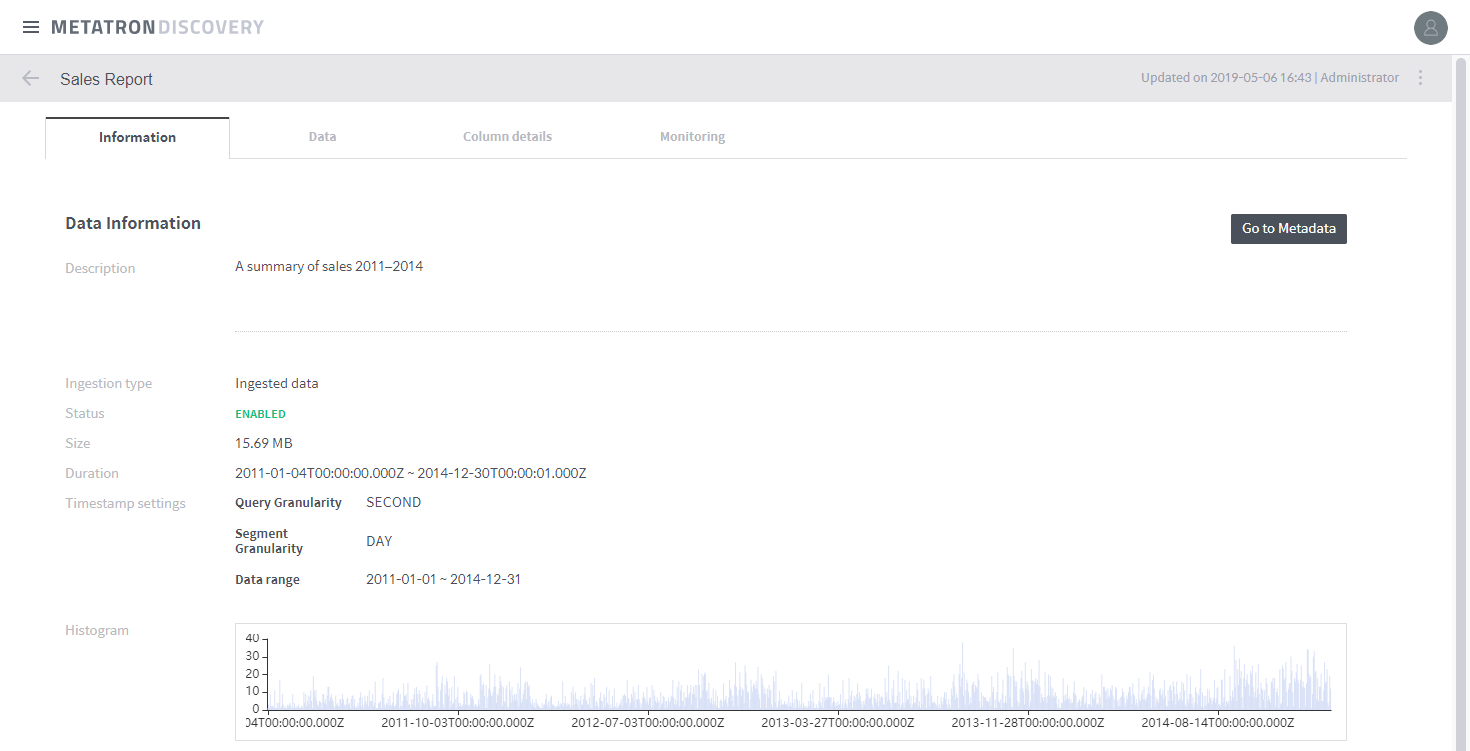The width and height of the screenshot is (1470, 751).
Task: Click histogram axis label 2013-03-27T00:00:00.000Z
Action: tap(837, 723)
